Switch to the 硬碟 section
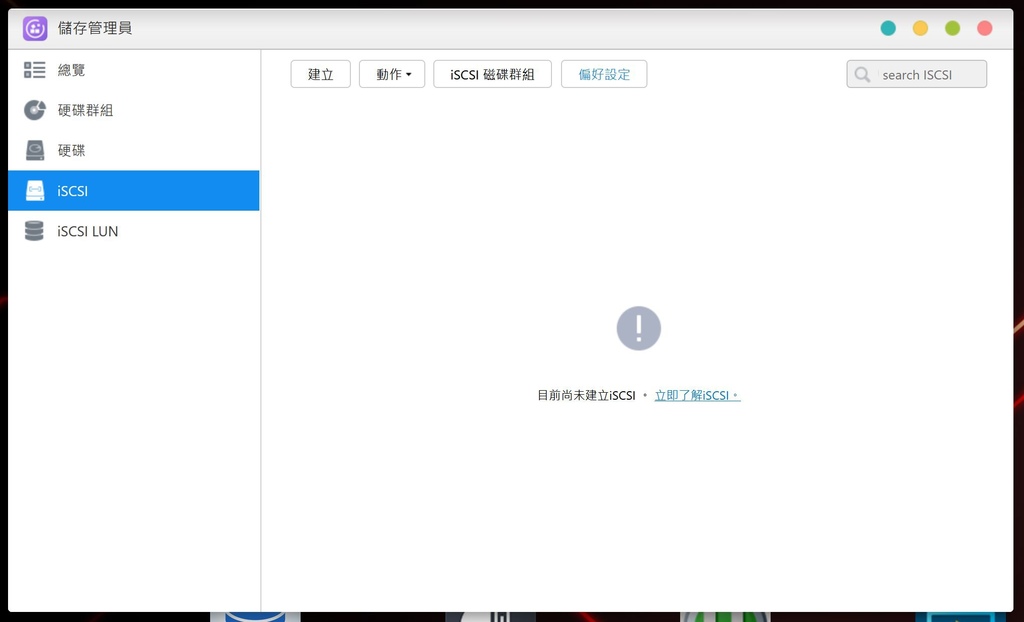The width and height of the screenshot is (1024, 622). click(x=134, y=150)
